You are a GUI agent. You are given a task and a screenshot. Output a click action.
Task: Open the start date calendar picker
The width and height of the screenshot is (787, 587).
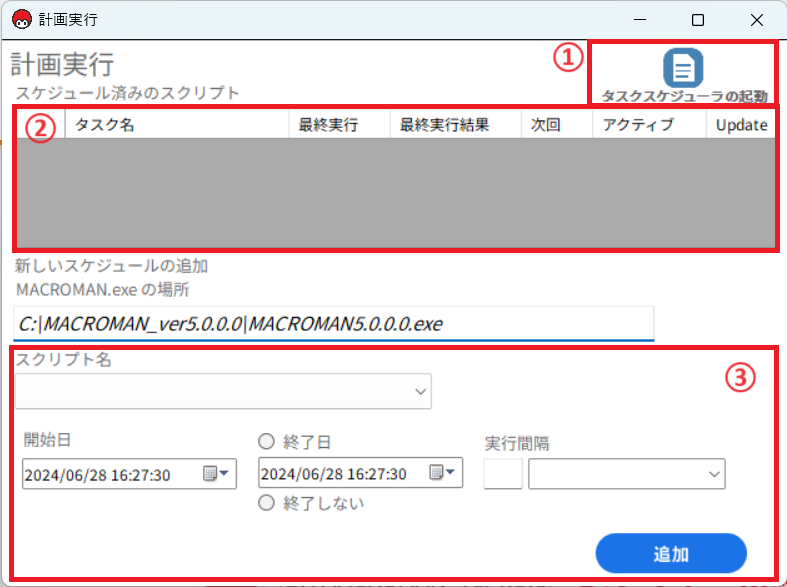216,473
